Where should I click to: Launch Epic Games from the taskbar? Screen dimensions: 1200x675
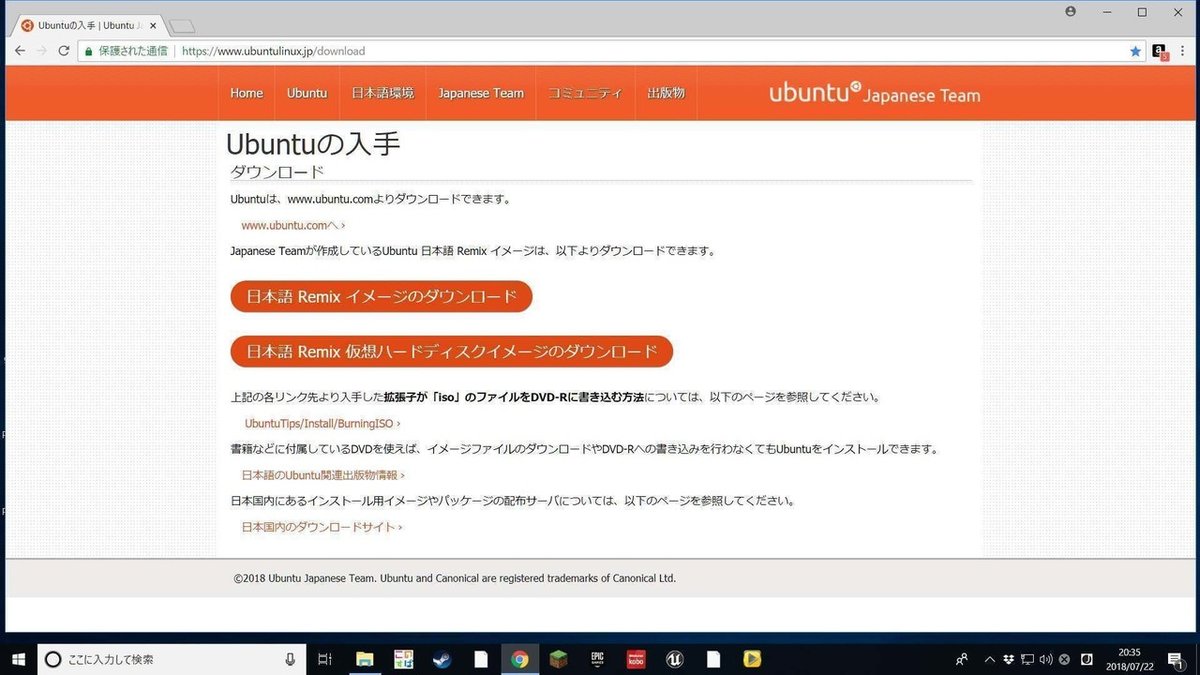coord(597,659)
